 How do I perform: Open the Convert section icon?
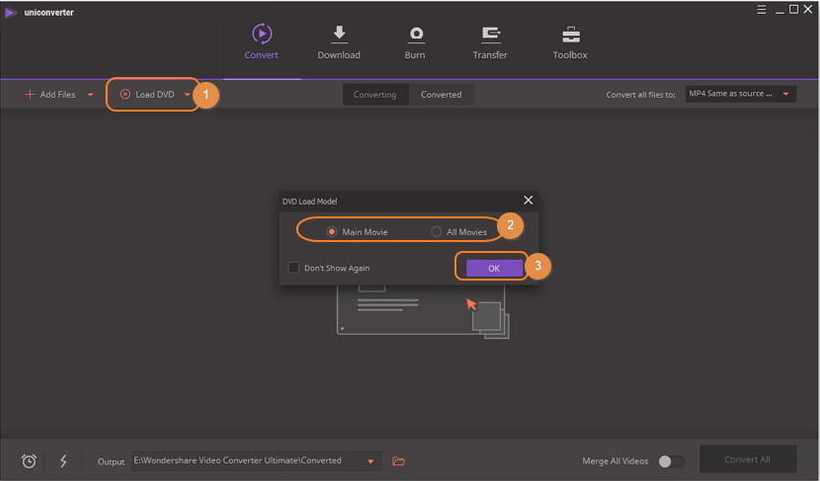pos(261,35)
